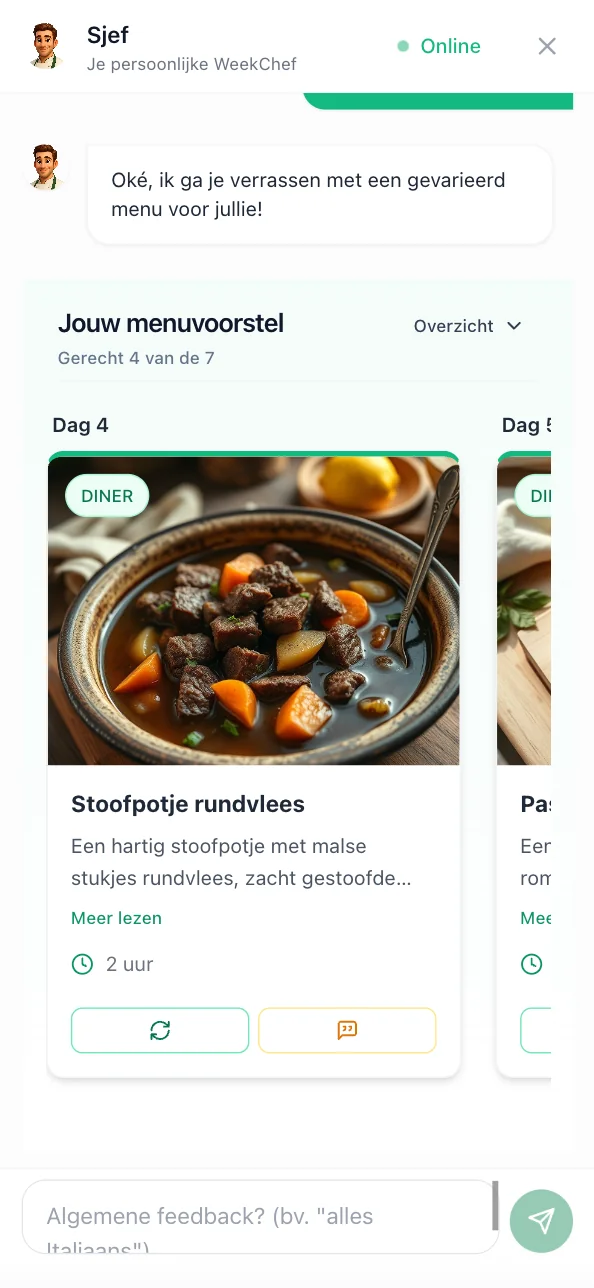Open the feedback comment icon button
This screenshot has height=1288, width=594.
point(347,1030)
